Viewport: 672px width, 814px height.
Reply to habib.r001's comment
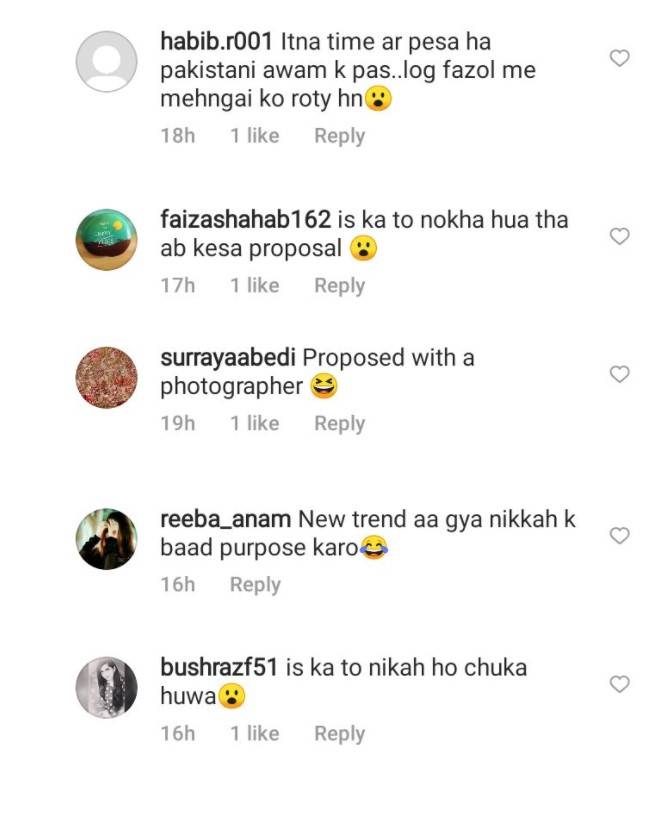click(340, 136)
